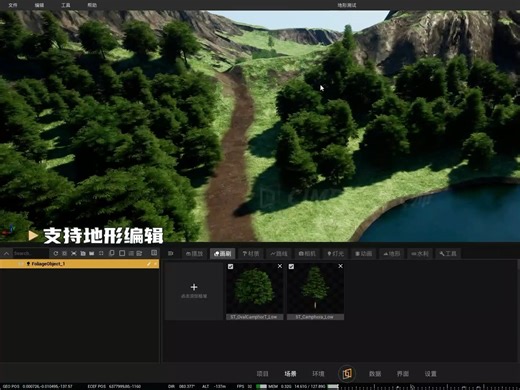Select the ST_OvalCamphorT_Low tree thumbnail
The width and height of the screenshot is (520, 390).
(255, 288)
